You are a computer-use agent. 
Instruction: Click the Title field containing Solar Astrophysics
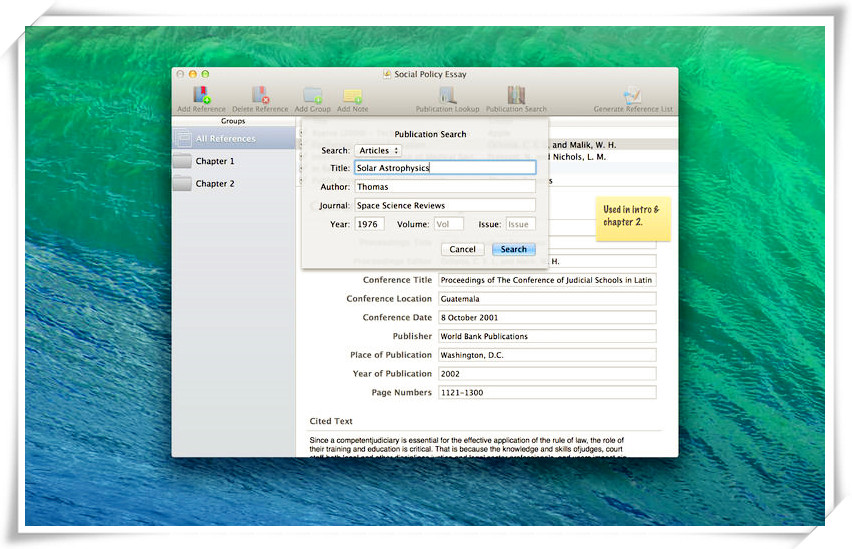(445, 168)
